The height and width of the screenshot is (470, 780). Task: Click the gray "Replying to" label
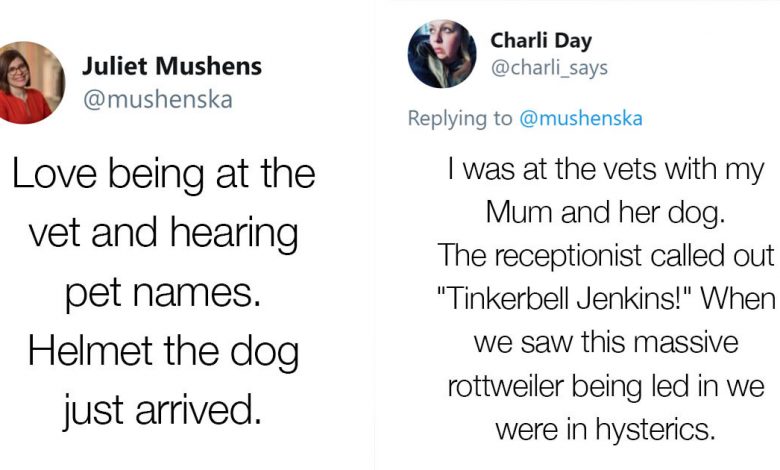[x=460, y=118]
